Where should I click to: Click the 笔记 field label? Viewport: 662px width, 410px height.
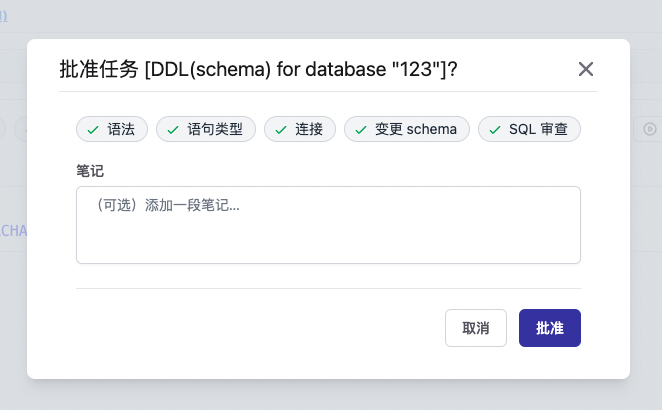coord(90,171)
